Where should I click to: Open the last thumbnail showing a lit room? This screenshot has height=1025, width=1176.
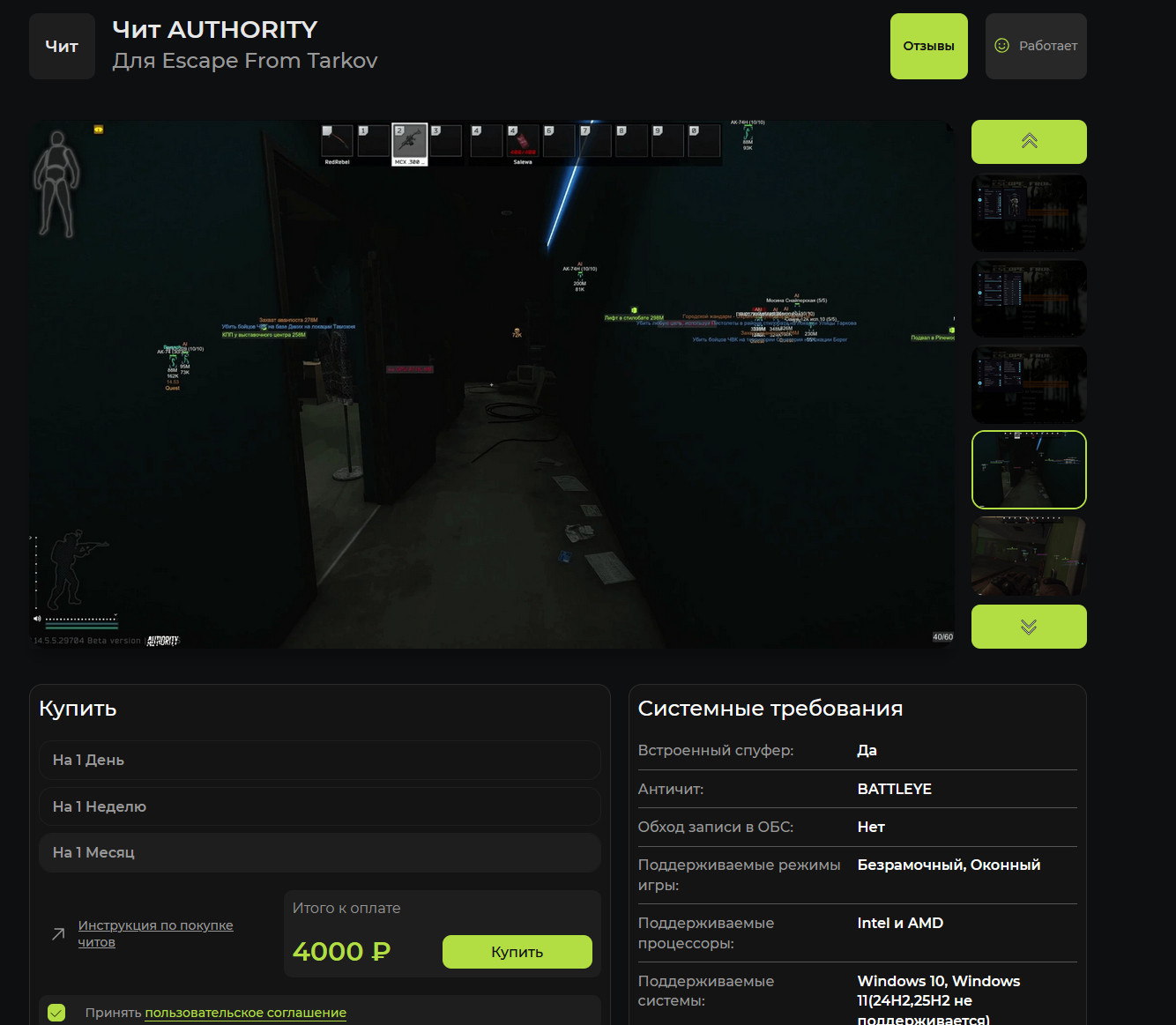[1029, 556]
